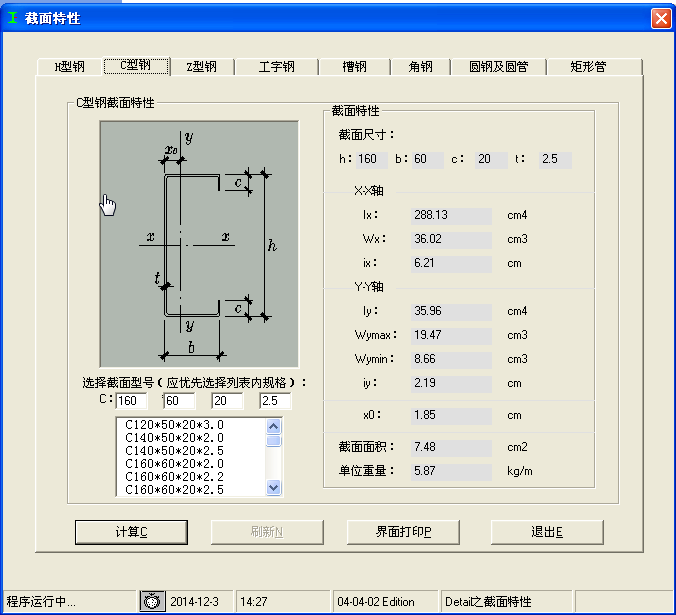Click the iy value 2.19 field

click(451, 384)
